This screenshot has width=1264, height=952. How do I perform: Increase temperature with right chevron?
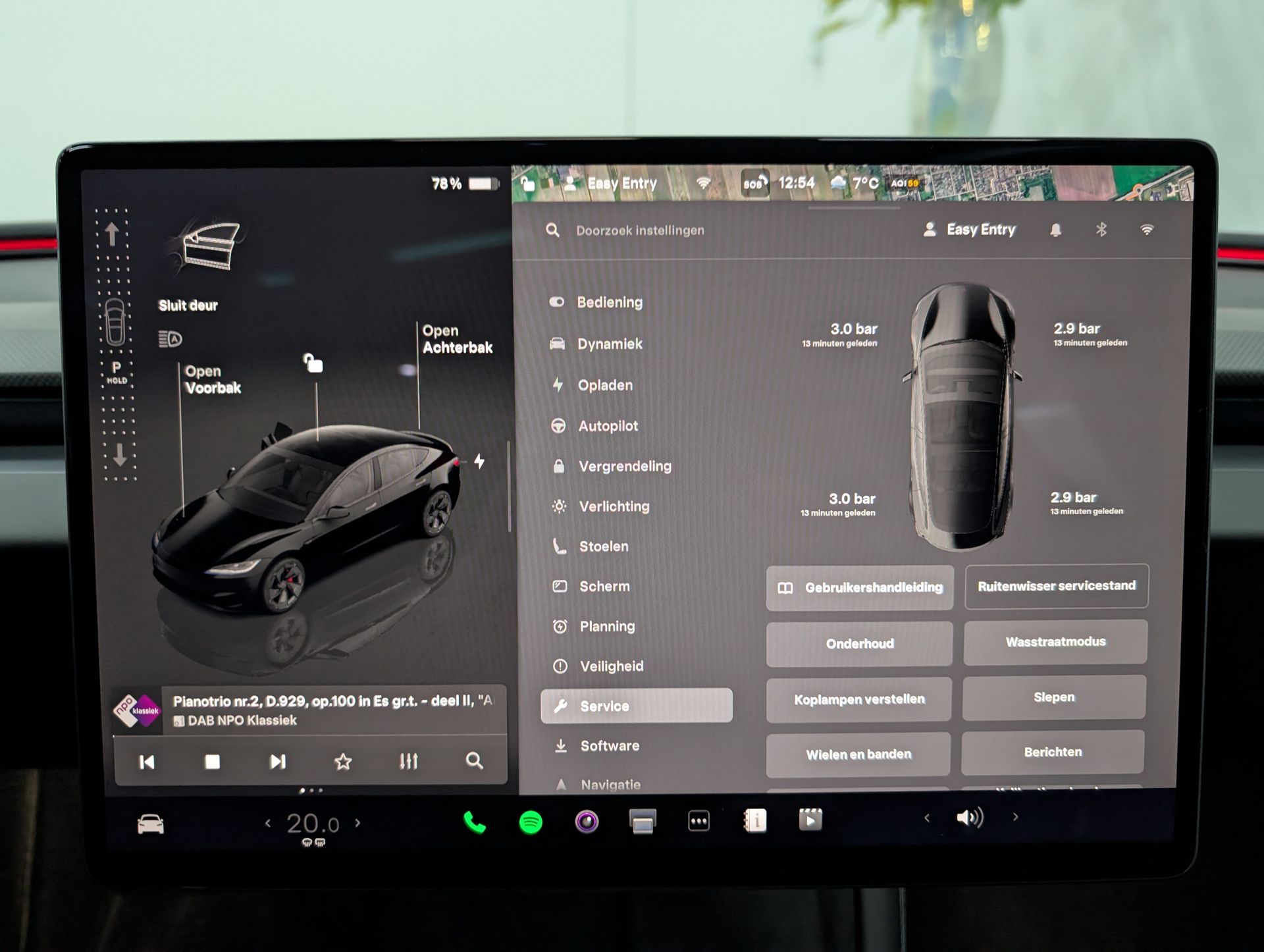click(x=357, y=823)
